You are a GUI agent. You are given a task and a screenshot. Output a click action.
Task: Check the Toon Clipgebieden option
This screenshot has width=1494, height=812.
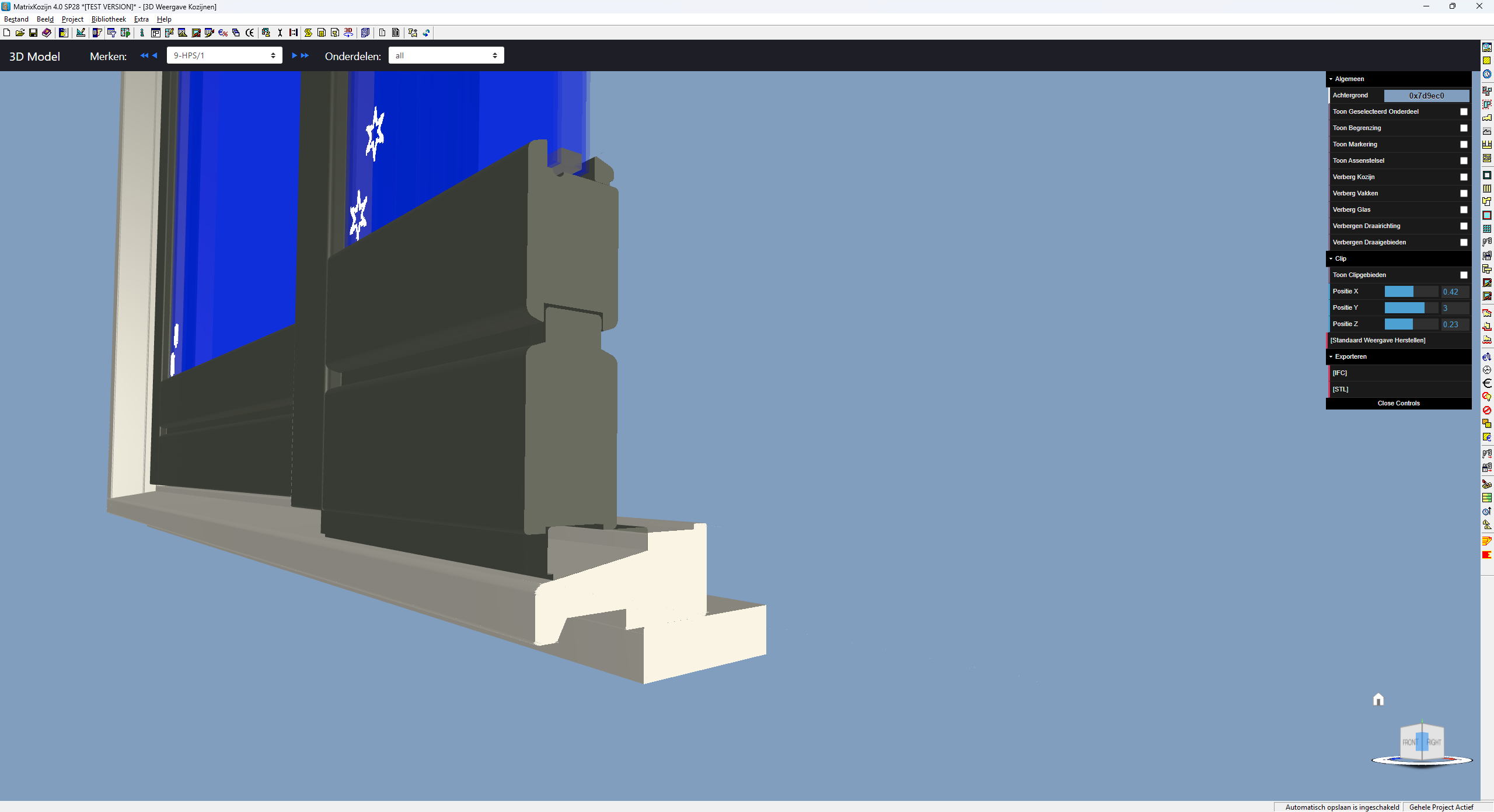[x=1464, y=275]
